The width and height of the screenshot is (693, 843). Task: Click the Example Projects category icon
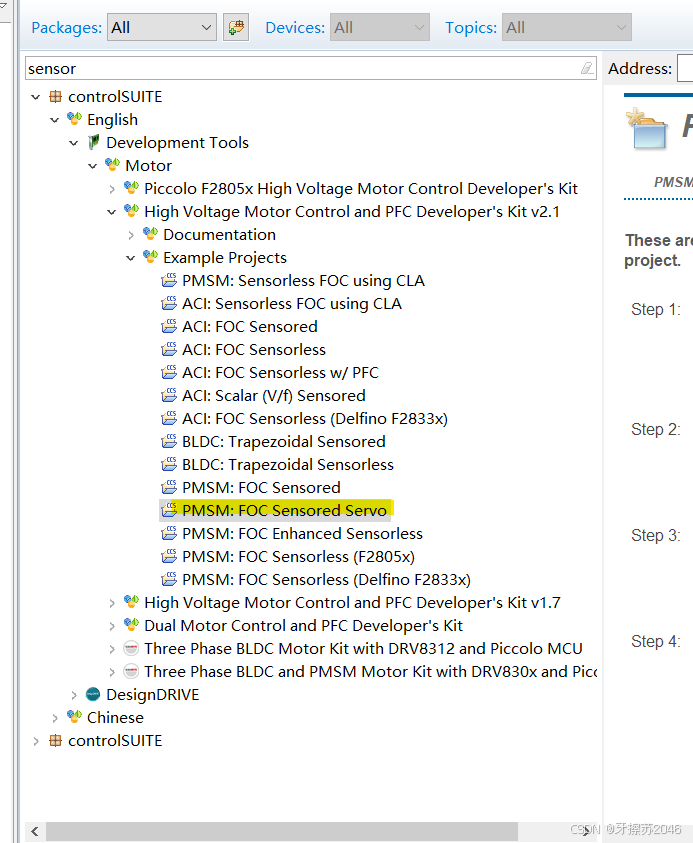coord(151,256)
